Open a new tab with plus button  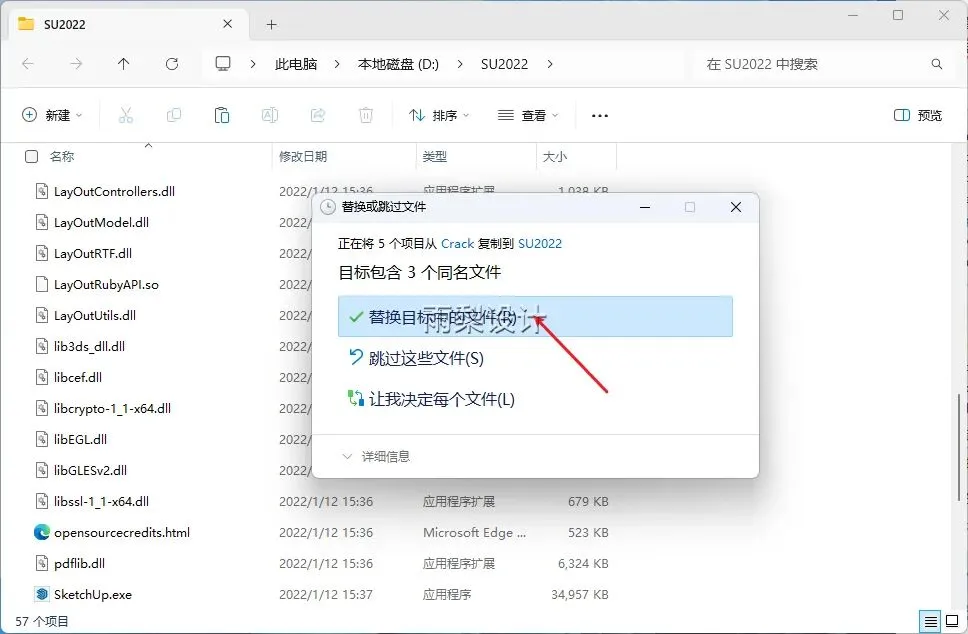[272, 25]
